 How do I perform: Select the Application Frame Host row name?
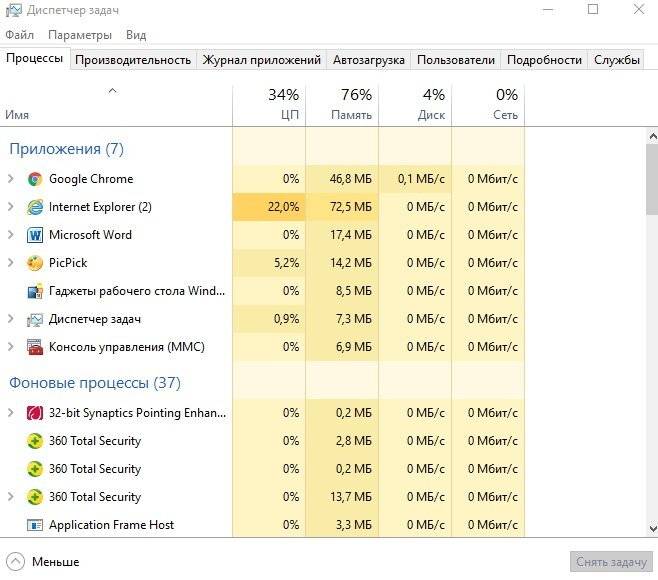111,525
